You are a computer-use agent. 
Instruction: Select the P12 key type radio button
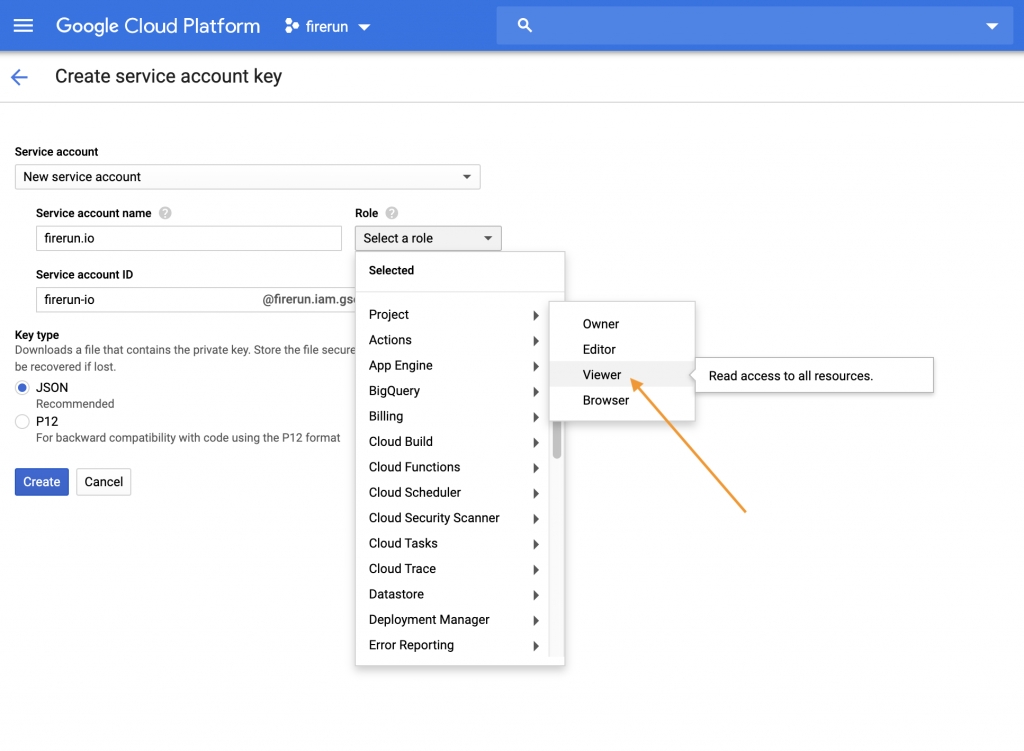(x=22, y=422)
